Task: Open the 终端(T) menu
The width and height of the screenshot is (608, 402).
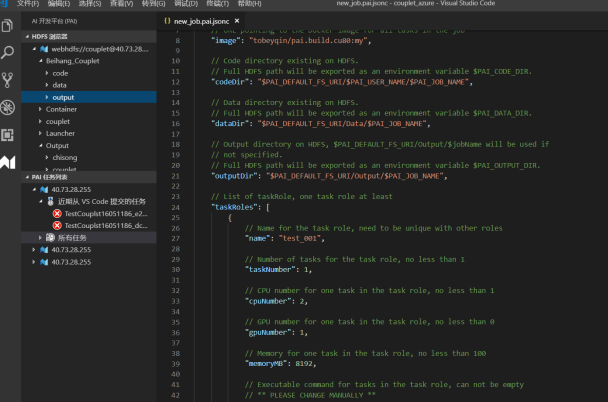Action: click(x=218, y=3)
